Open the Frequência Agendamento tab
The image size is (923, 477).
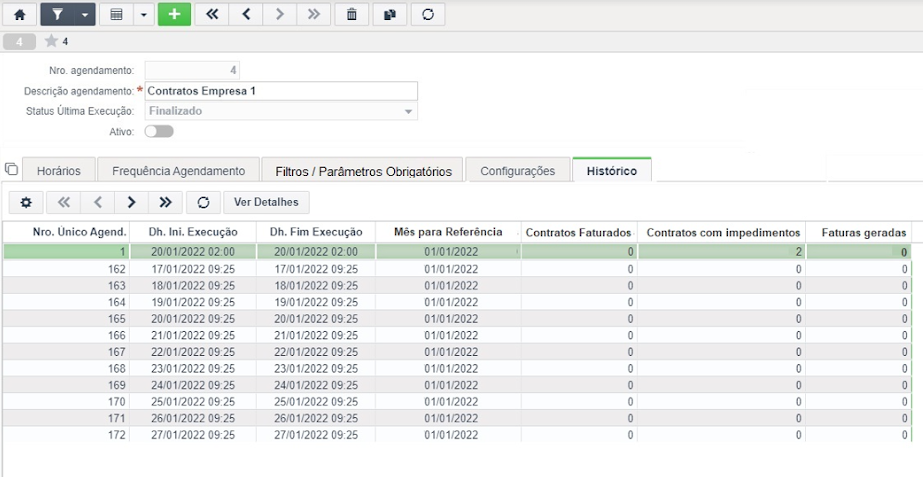[x=178, y=171]
